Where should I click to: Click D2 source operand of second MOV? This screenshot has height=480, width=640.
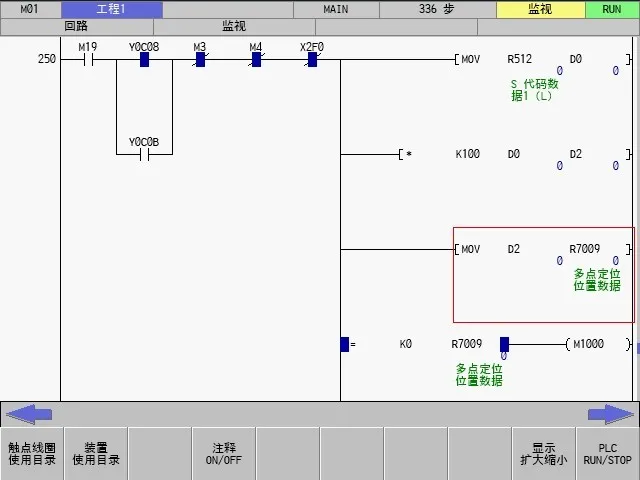(513, 249)
